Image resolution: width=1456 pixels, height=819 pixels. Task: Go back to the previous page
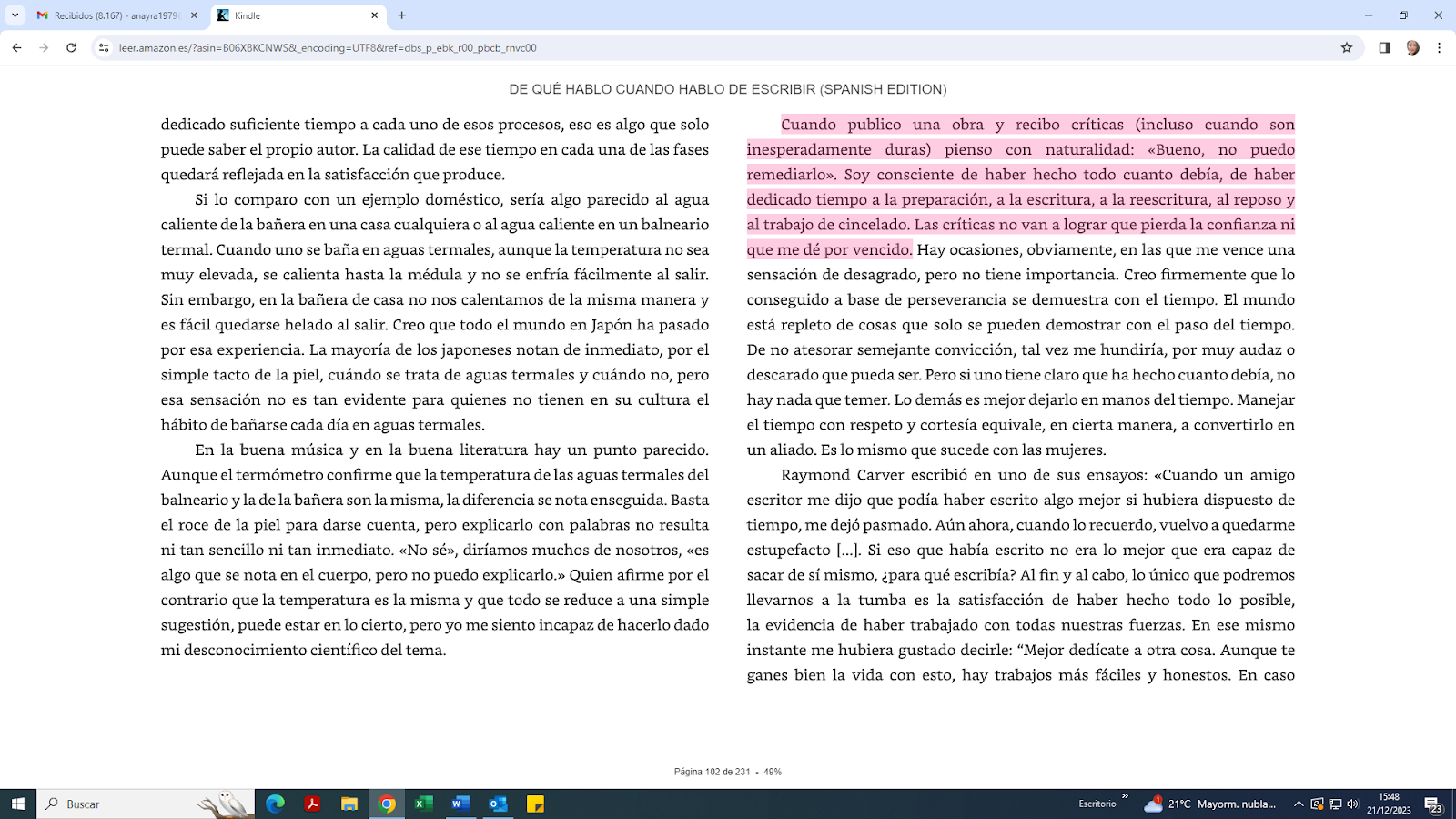pyautogui.click(x=16, y=48)
